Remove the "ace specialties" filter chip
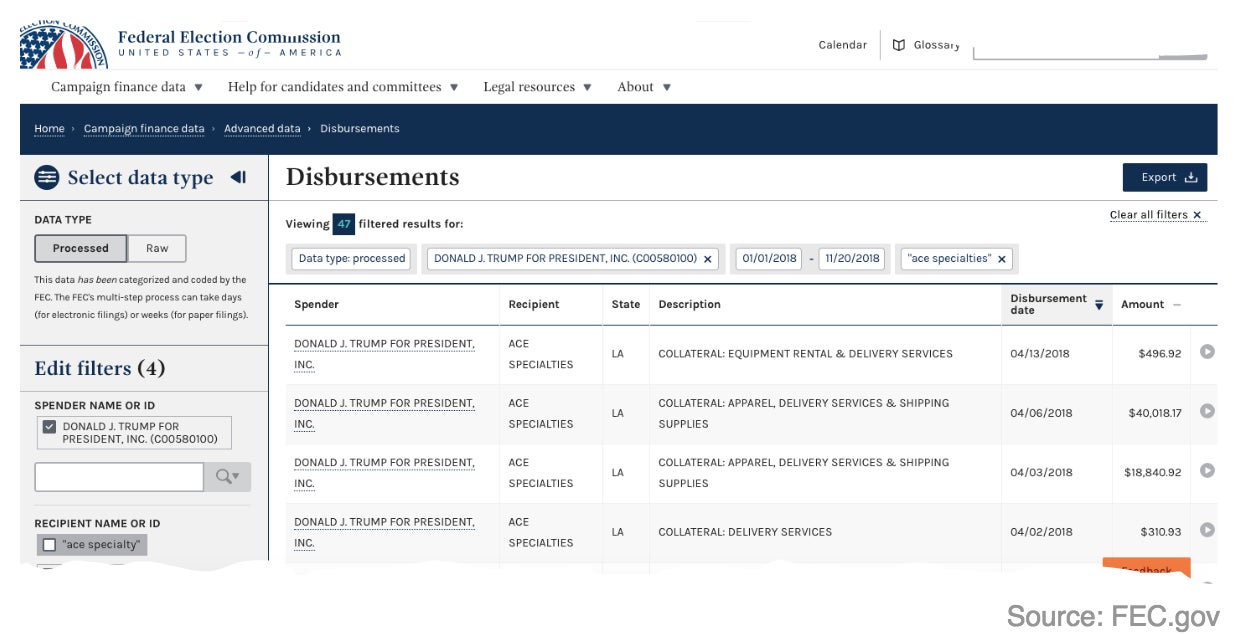The height and width of the screenshot is (634, 1240). (x=1002, y=259)
